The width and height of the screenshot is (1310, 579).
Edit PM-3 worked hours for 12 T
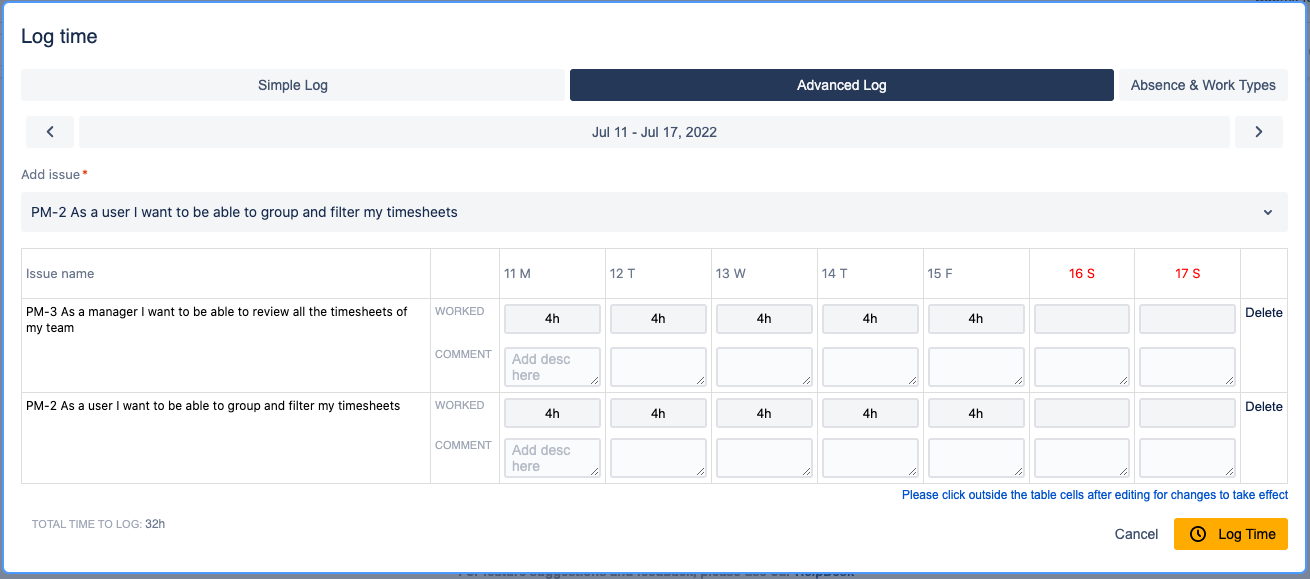[658, 319]
